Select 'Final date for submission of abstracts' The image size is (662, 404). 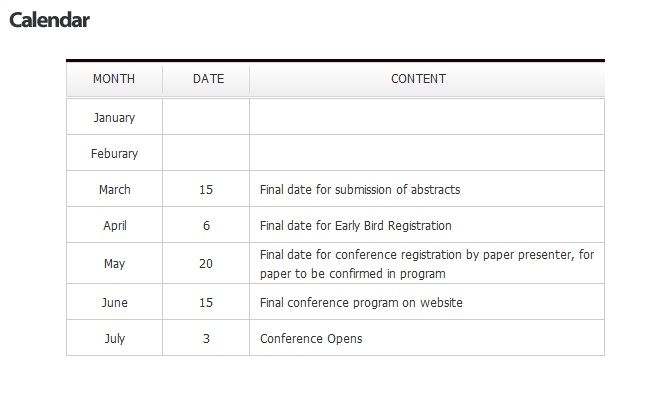pyautogui.click(x=360, y=190)
